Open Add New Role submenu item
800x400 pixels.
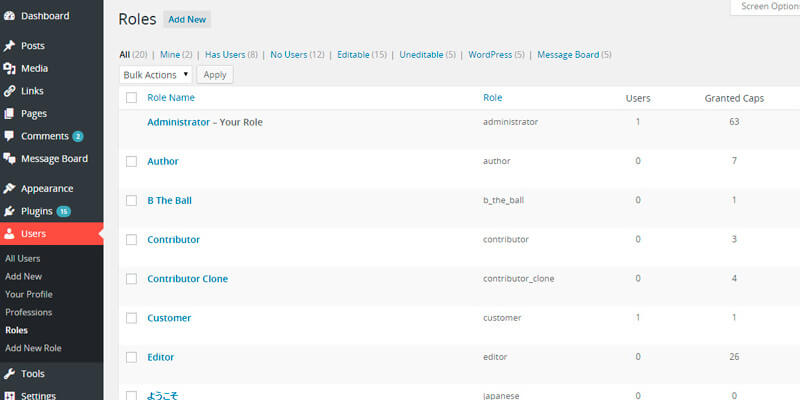[x=33, y=348]
